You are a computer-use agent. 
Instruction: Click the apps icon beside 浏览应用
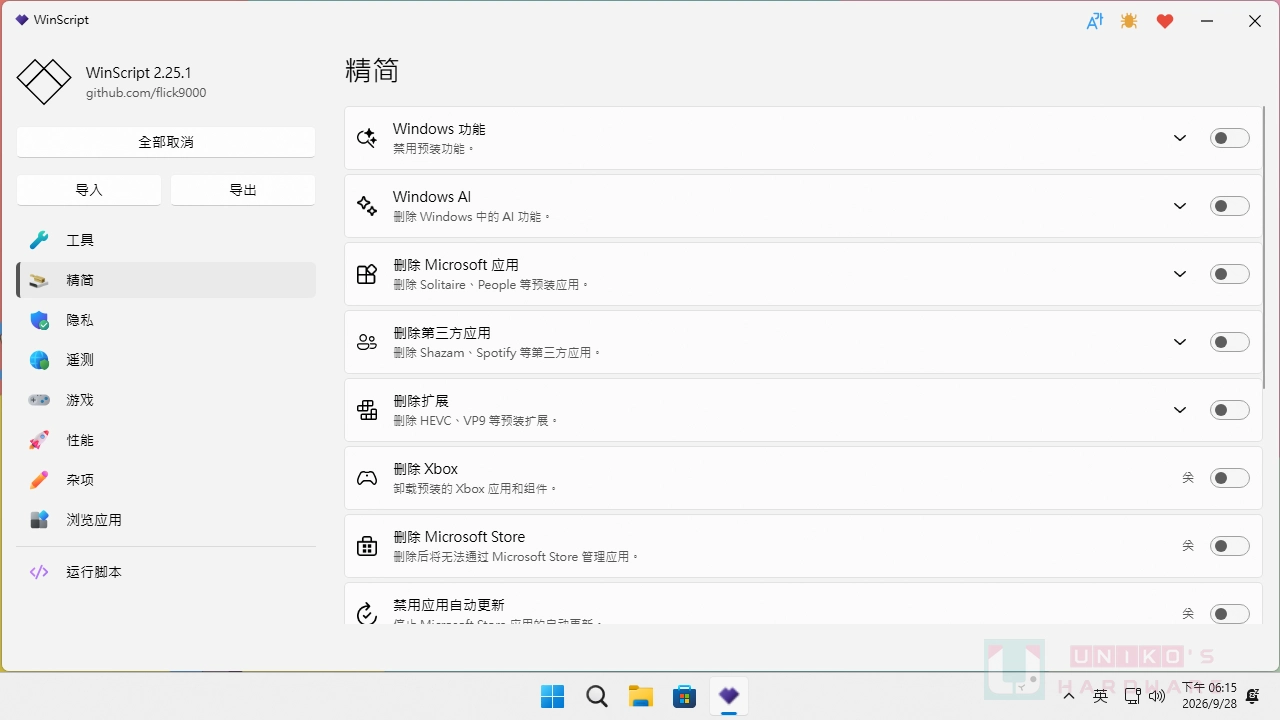(39, 520)
